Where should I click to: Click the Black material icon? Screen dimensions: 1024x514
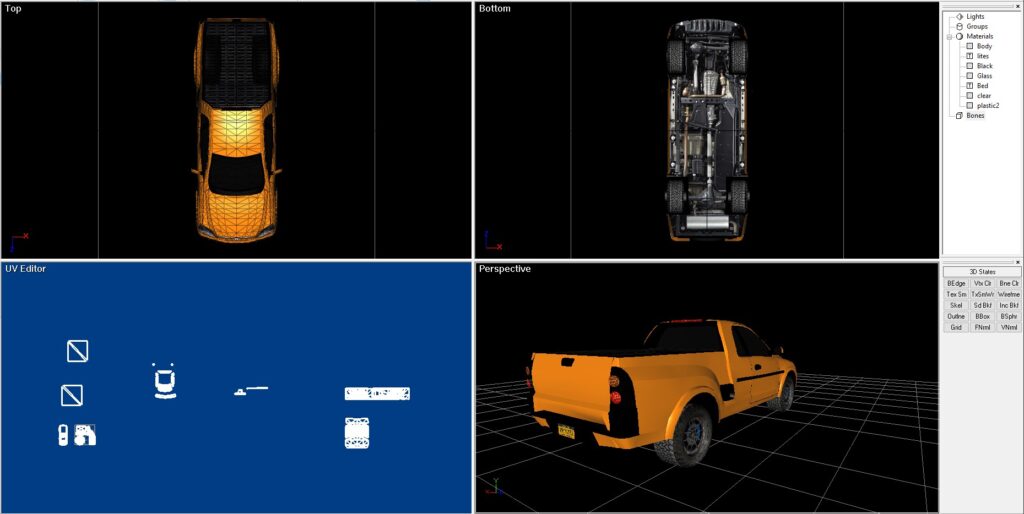coord(970,66)
